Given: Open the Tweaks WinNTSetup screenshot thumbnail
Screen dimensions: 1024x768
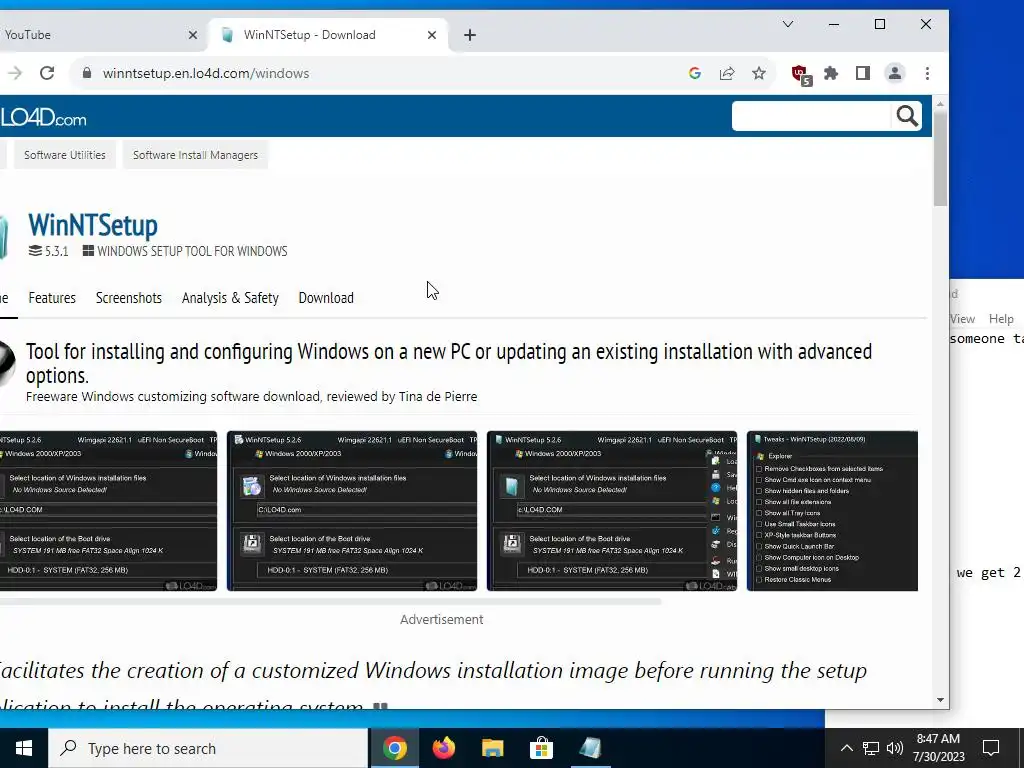Looking at the screenshot, I should point(832,511).
